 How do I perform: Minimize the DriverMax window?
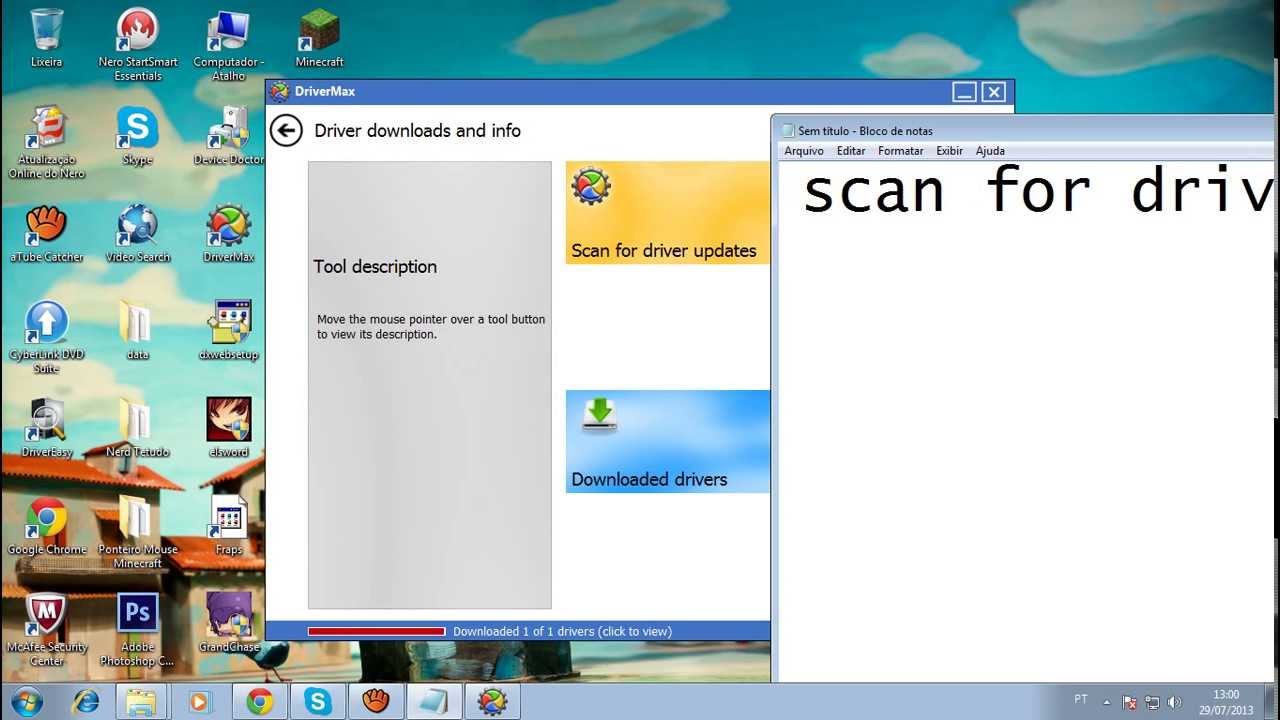[x=964, y=92]
